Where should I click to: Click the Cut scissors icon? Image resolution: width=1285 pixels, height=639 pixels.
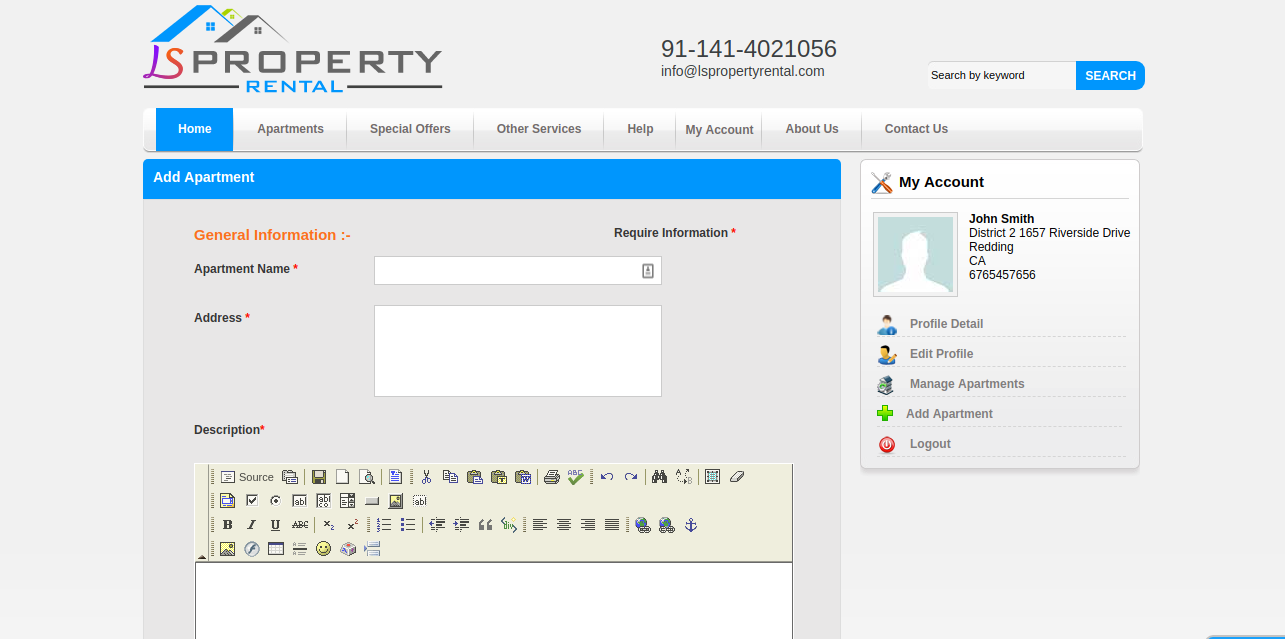426,477
